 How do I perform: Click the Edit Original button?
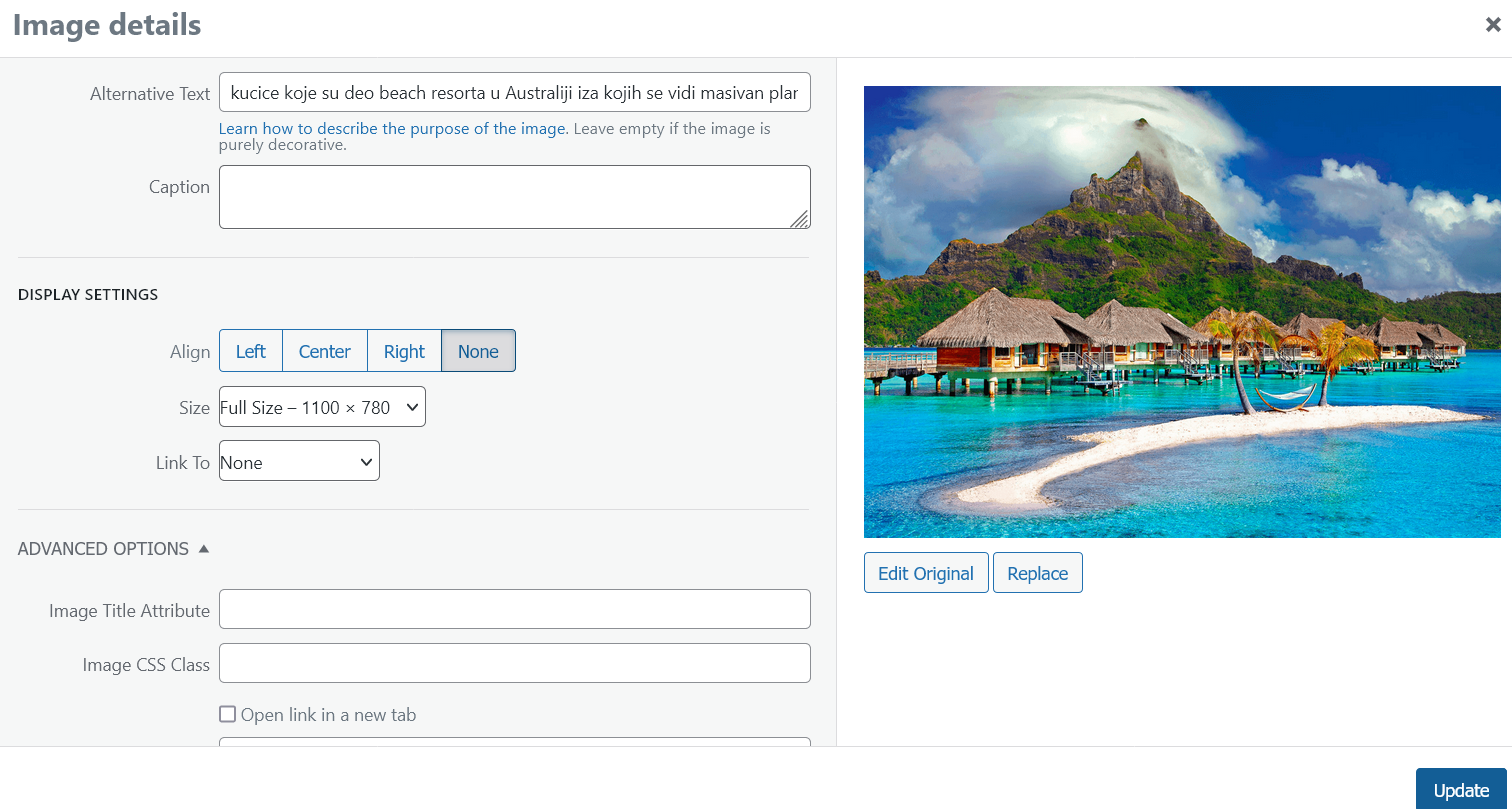tap(925, 573)
